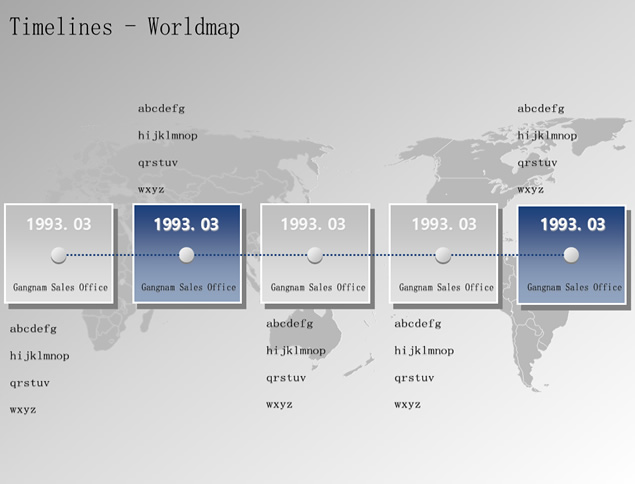Click the 1993. 03 date in fourth box
The image size is (635, 484).
tap(444, 224)
